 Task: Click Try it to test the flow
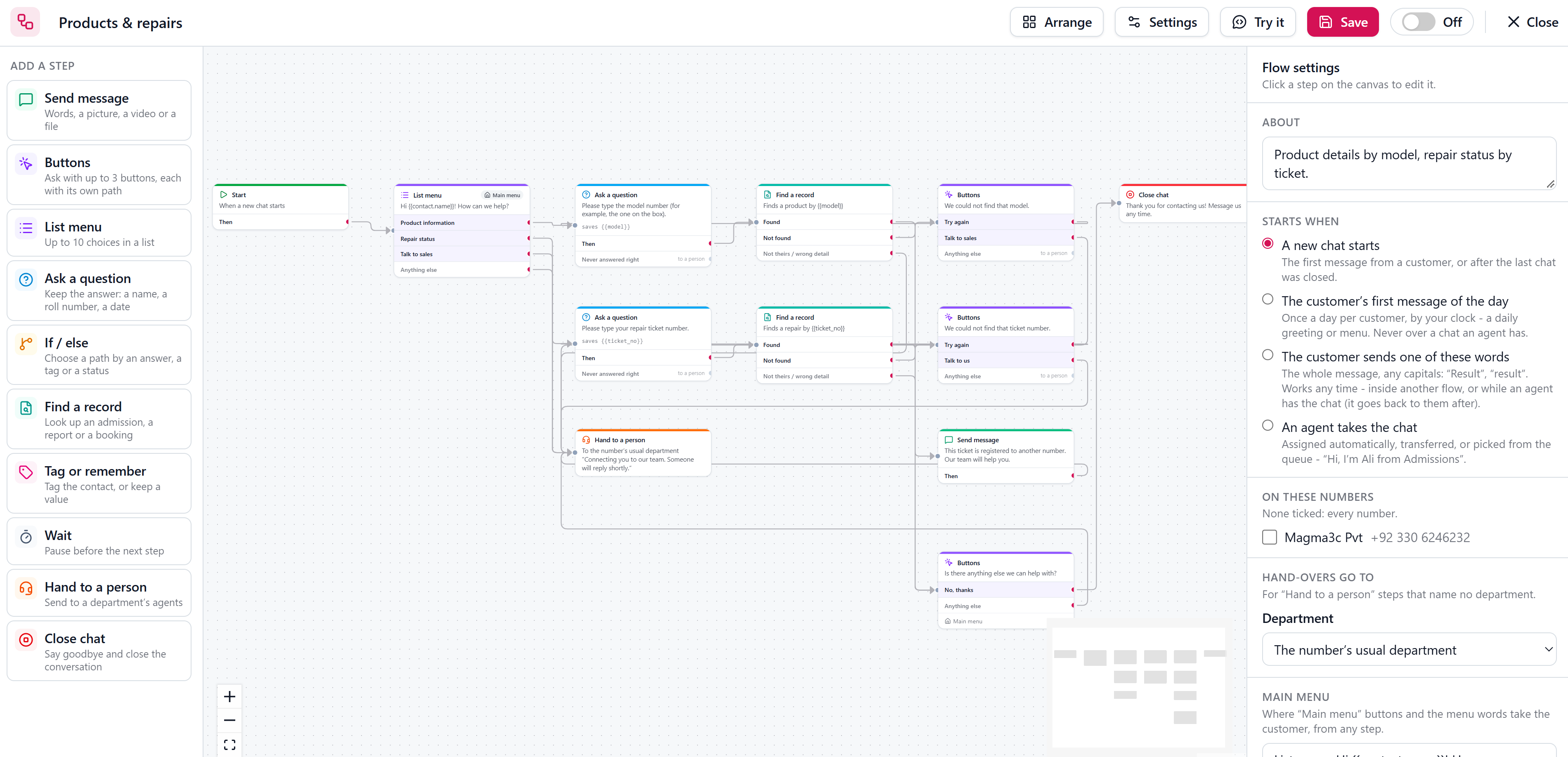[1258, 22]
